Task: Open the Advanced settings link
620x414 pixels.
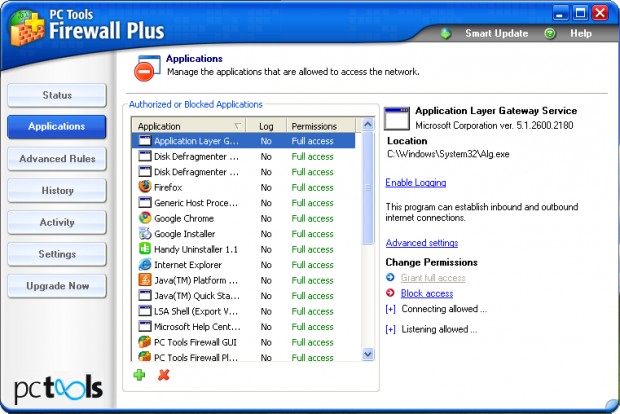Action: click(422, 243)
